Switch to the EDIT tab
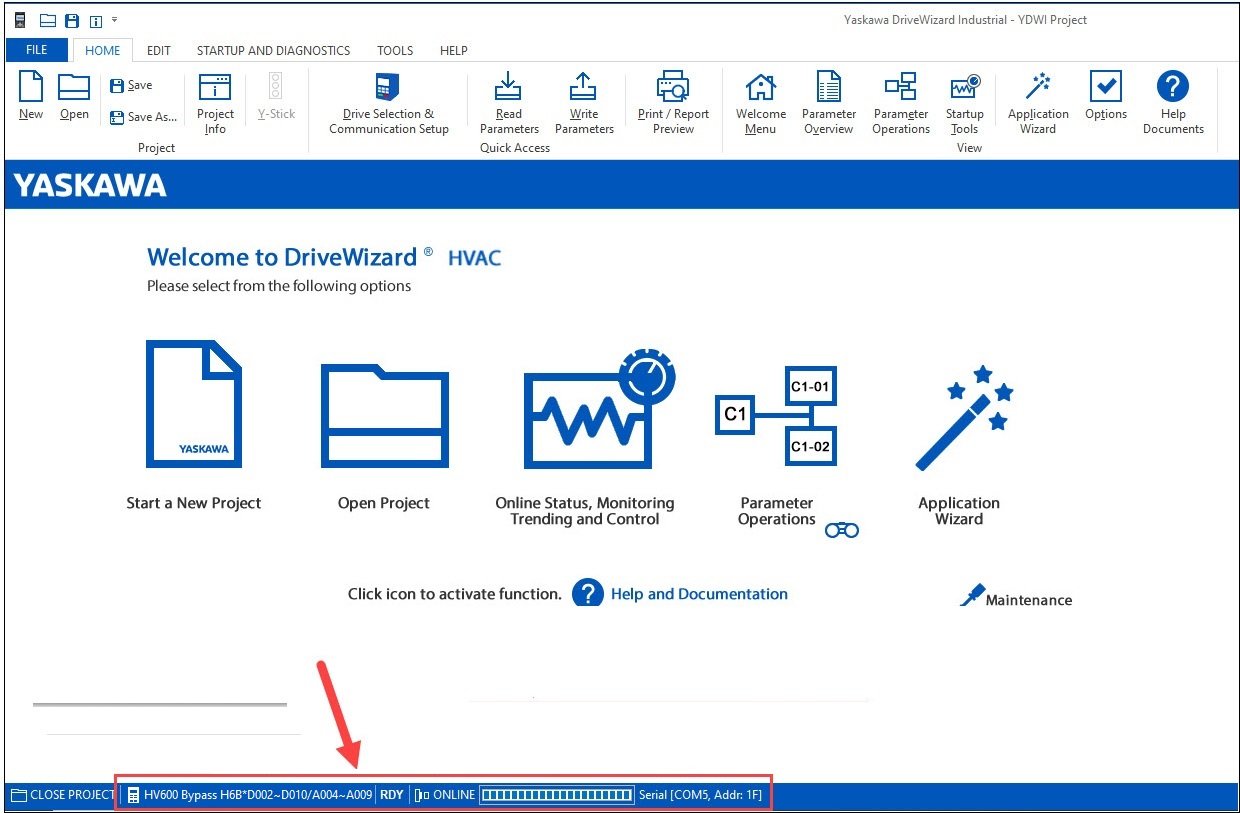Image resolution: width=1240 pixels, height=813 pixels. (x=159, y=50)
